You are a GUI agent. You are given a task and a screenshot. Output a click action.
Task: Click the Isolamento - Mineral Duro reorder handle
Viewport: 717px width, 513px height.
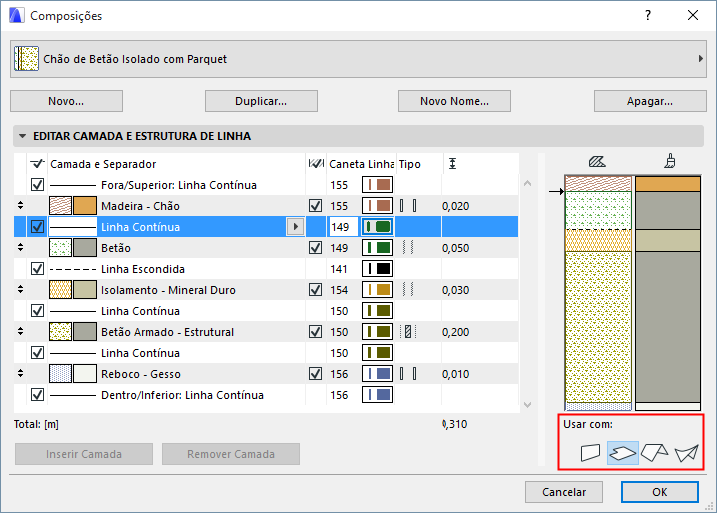(x=20, y=290)
